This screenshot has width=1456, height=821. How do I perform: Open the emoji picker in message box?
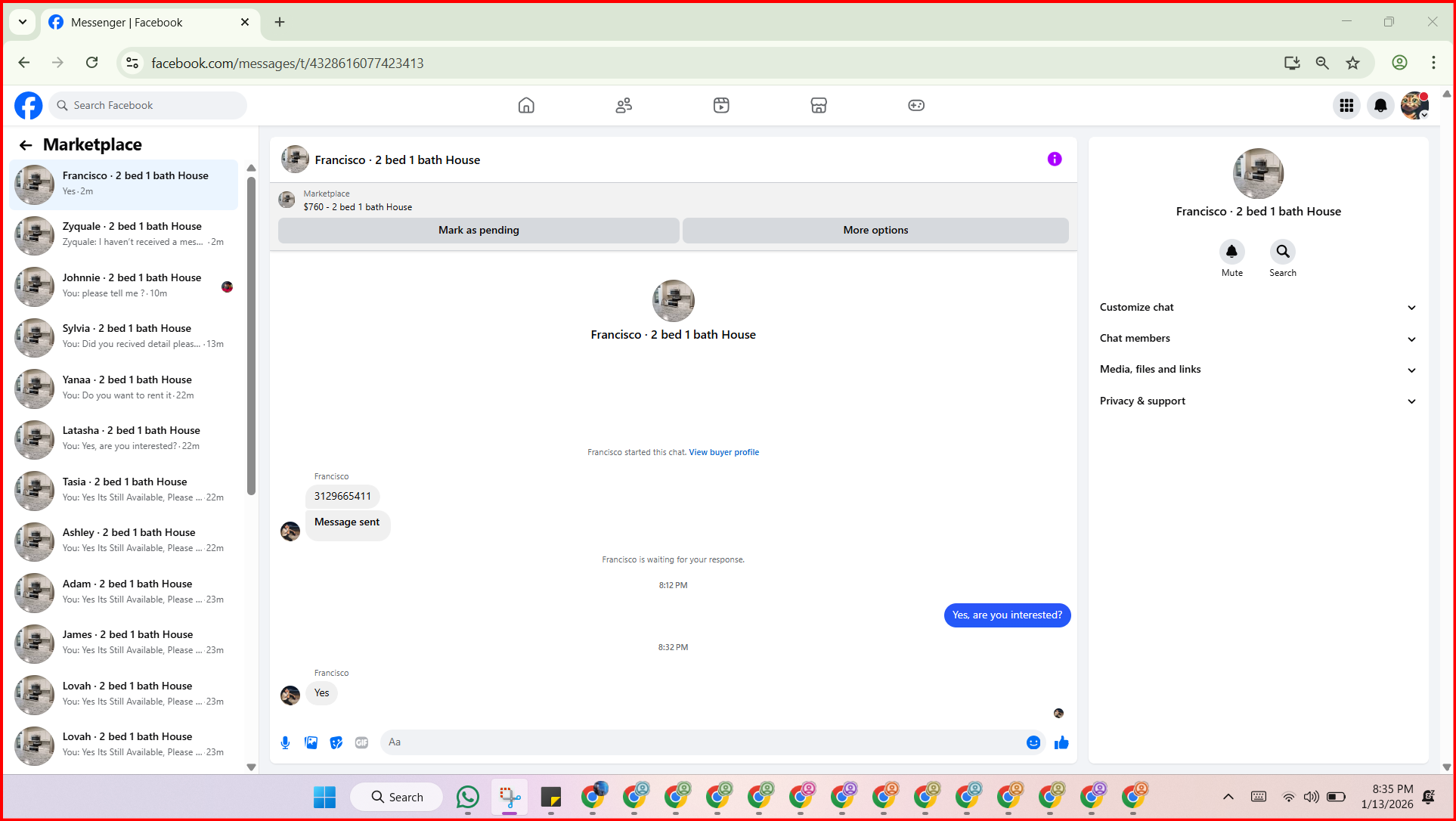(1033, 742)
